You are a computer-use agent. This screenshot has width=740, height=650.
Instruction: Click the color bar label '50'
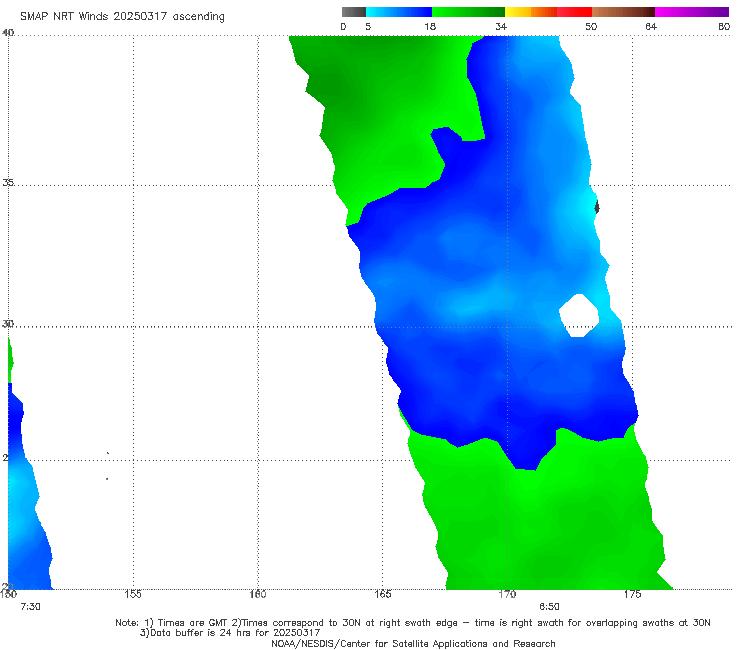coord(591,27)
